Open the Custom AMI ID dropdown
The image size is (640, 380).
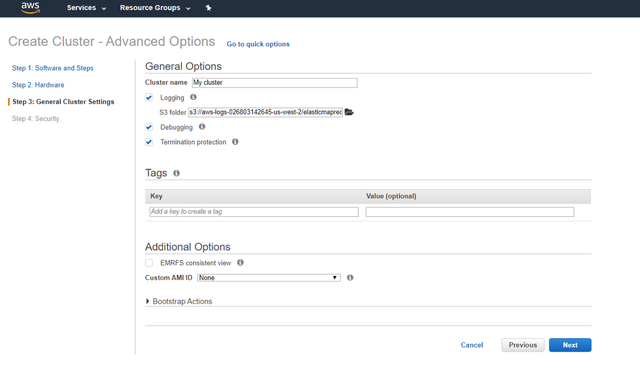(x=269, y=278)
